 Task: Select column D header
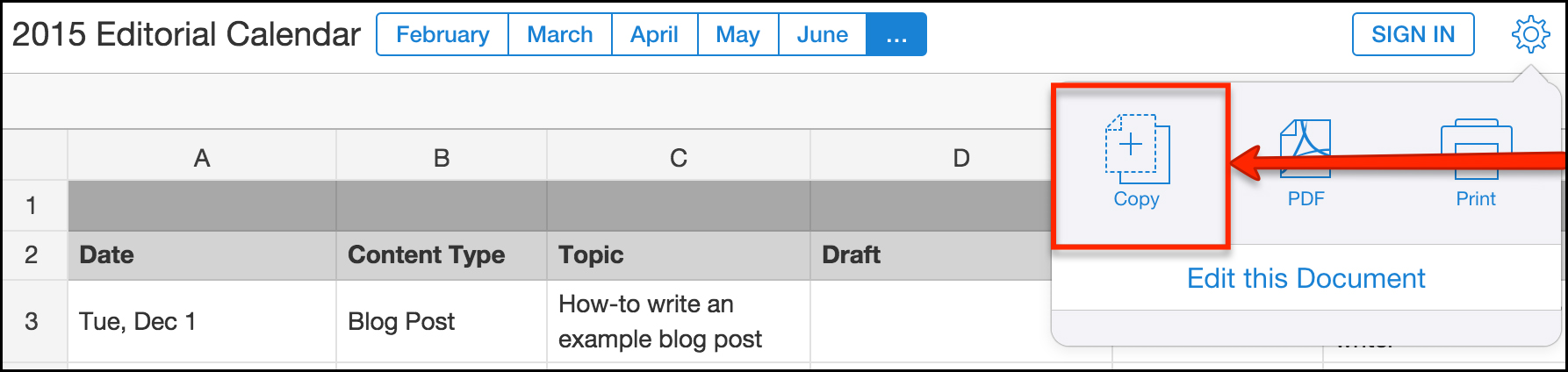click(961, 157)
